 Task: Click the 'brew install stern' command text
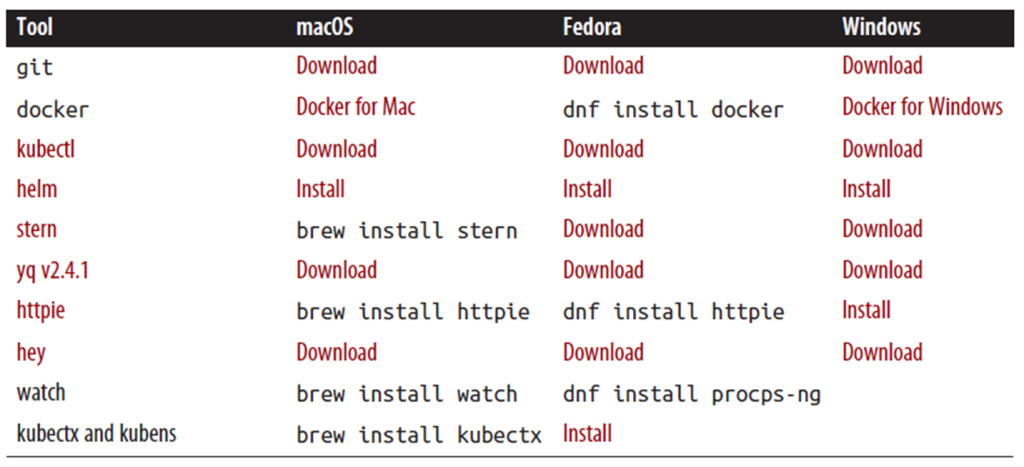(406, 231)
